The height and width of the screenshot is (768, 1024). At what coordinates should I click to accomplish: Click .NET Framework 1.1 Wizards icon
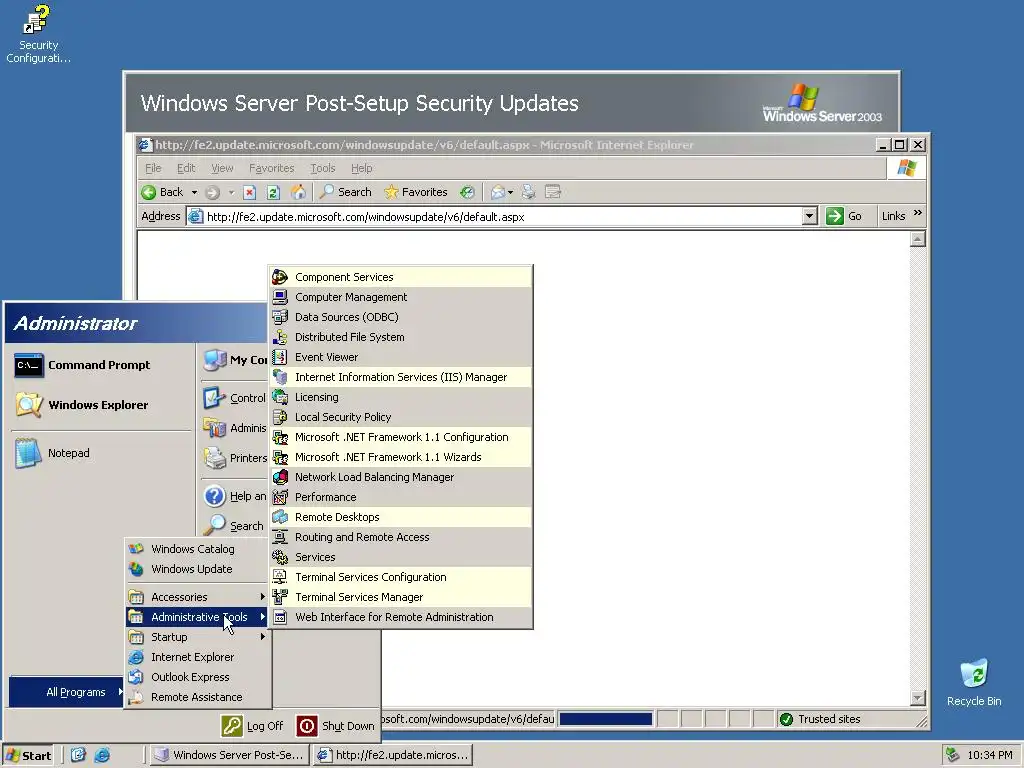click(x=280, y=457)
